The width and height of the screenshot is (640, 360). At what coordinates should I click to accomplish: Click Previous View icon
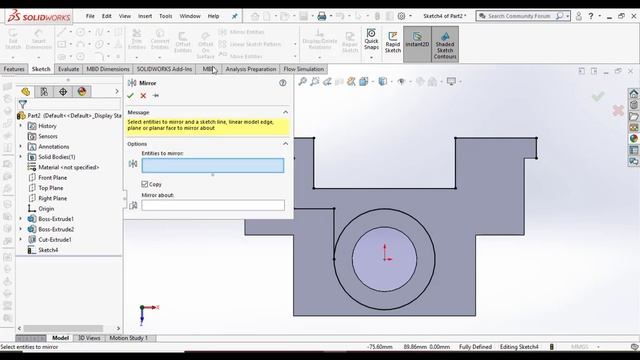pyautogui.click(x=327, y=82)
